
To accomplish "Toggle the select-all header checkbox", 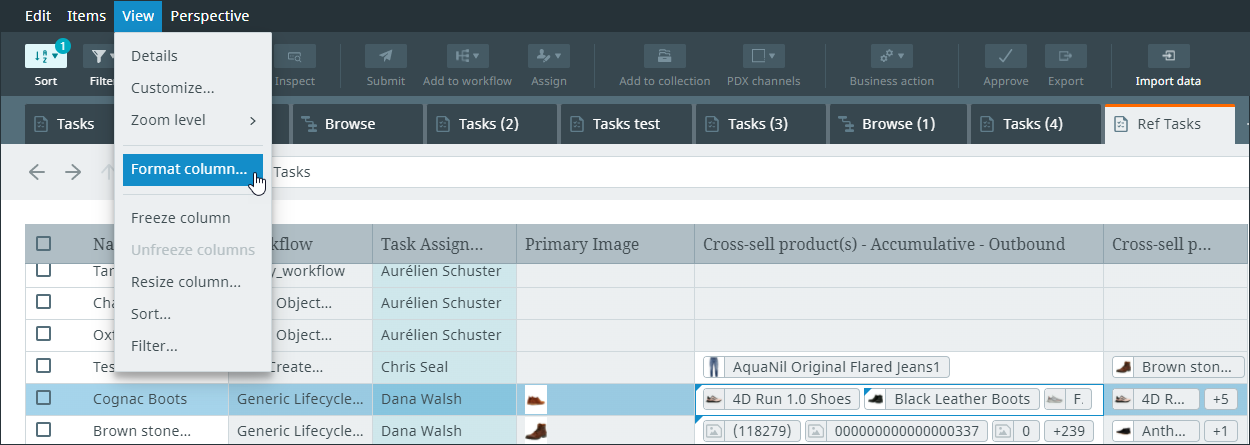I will coord(44,243).
